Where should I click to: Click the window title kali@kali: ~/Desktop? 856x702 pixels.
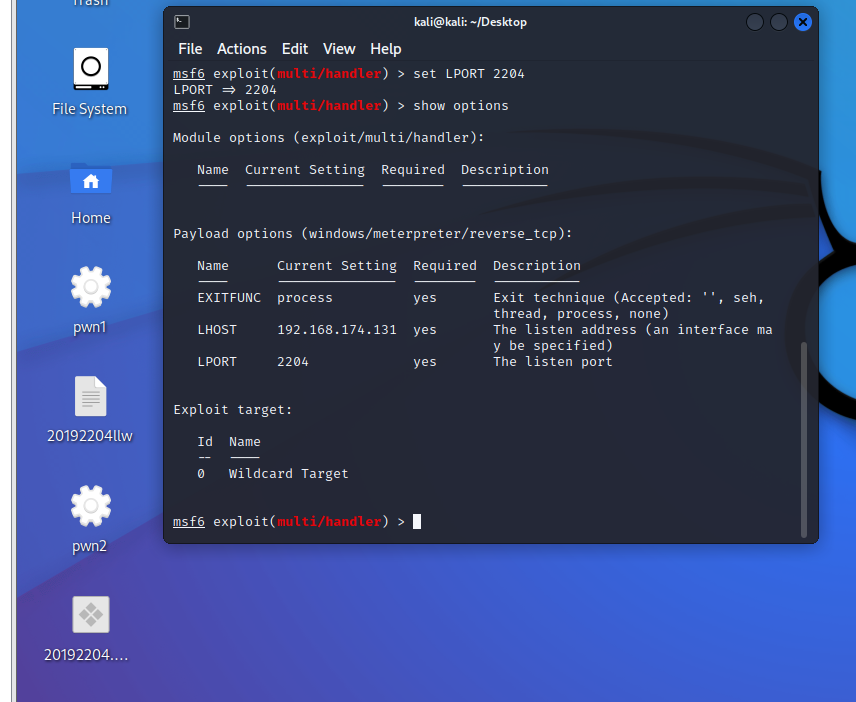click(470, 22)
